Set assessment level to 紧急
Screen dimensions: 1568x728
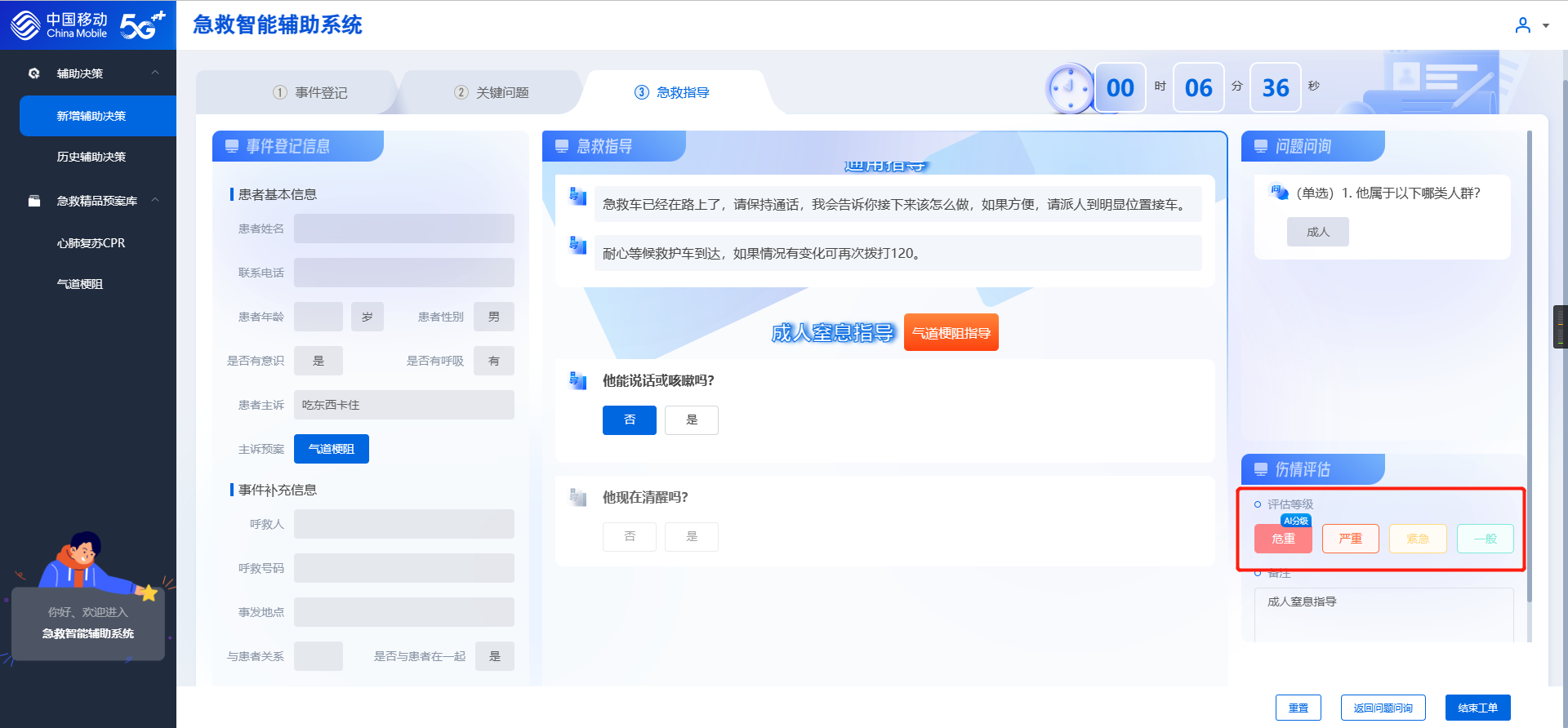coord(1419,539)
